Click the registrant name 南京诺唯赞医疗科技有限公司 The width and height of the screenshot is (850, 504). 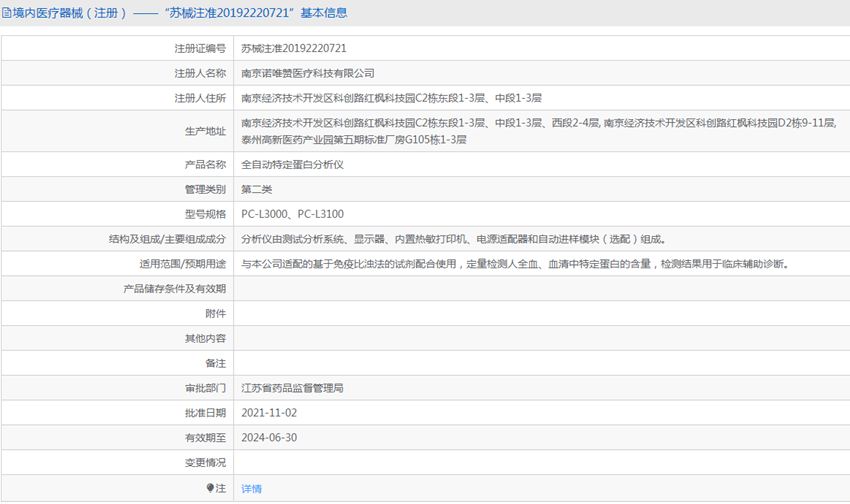click(308, 73)
